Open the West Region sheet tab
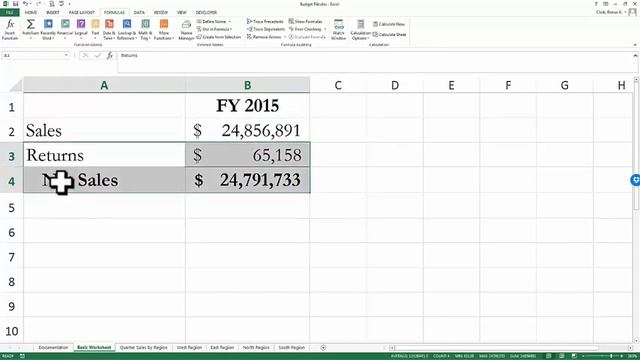 tap(189, 347)
